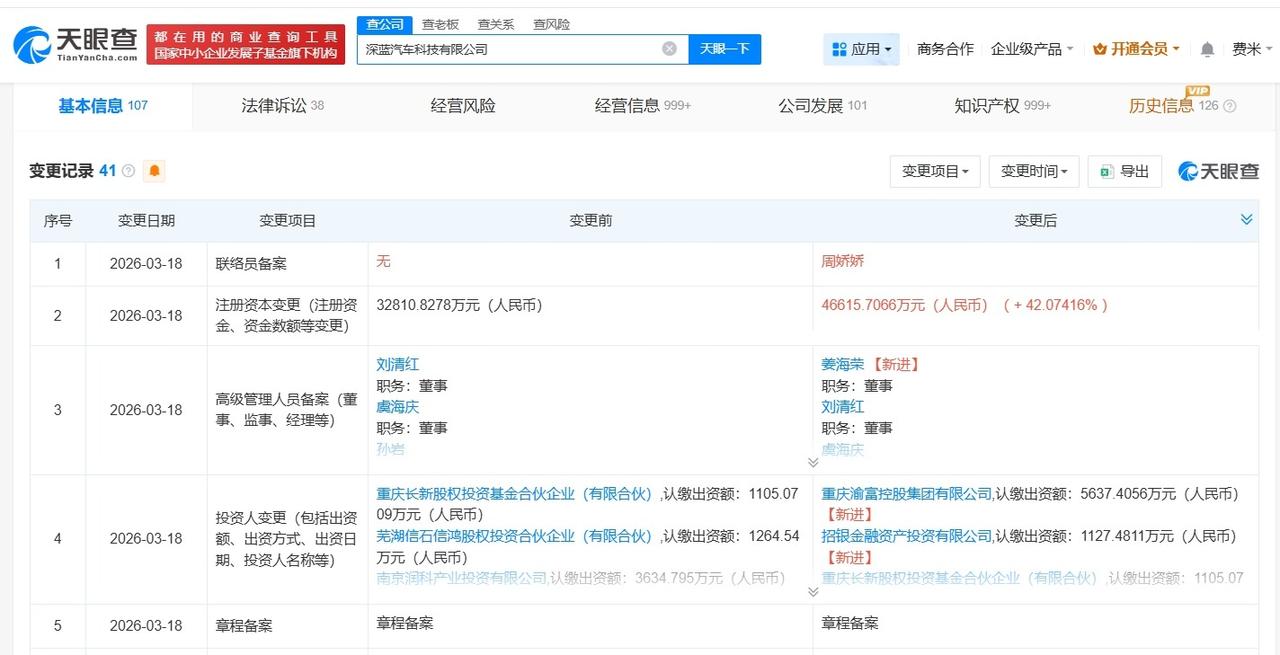Open the 变更项目 filter dropdown
This screenshot has width=1280, height=655.
pos(934,171)
